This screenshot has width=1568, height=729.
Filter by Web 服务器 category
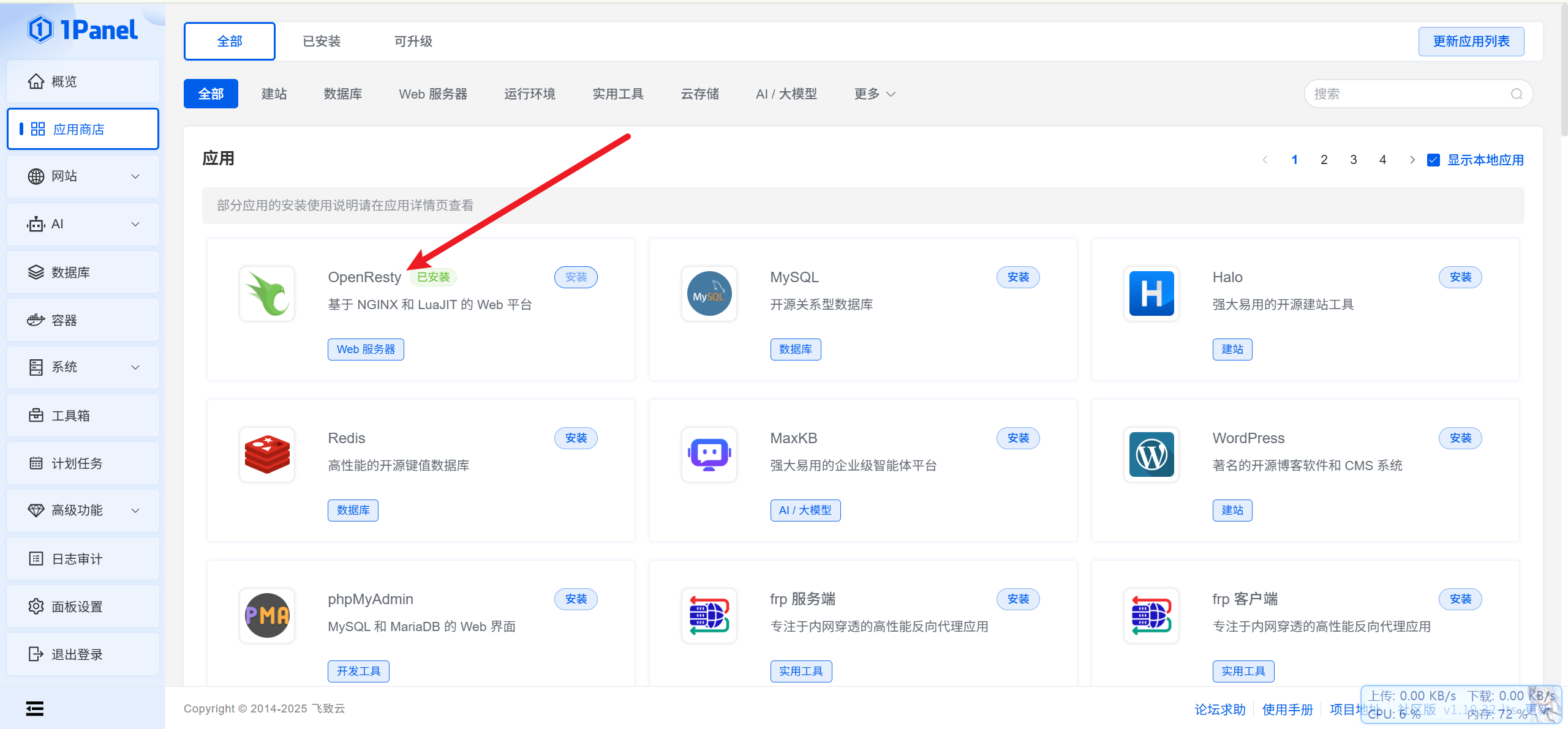(x=433, y=94)
